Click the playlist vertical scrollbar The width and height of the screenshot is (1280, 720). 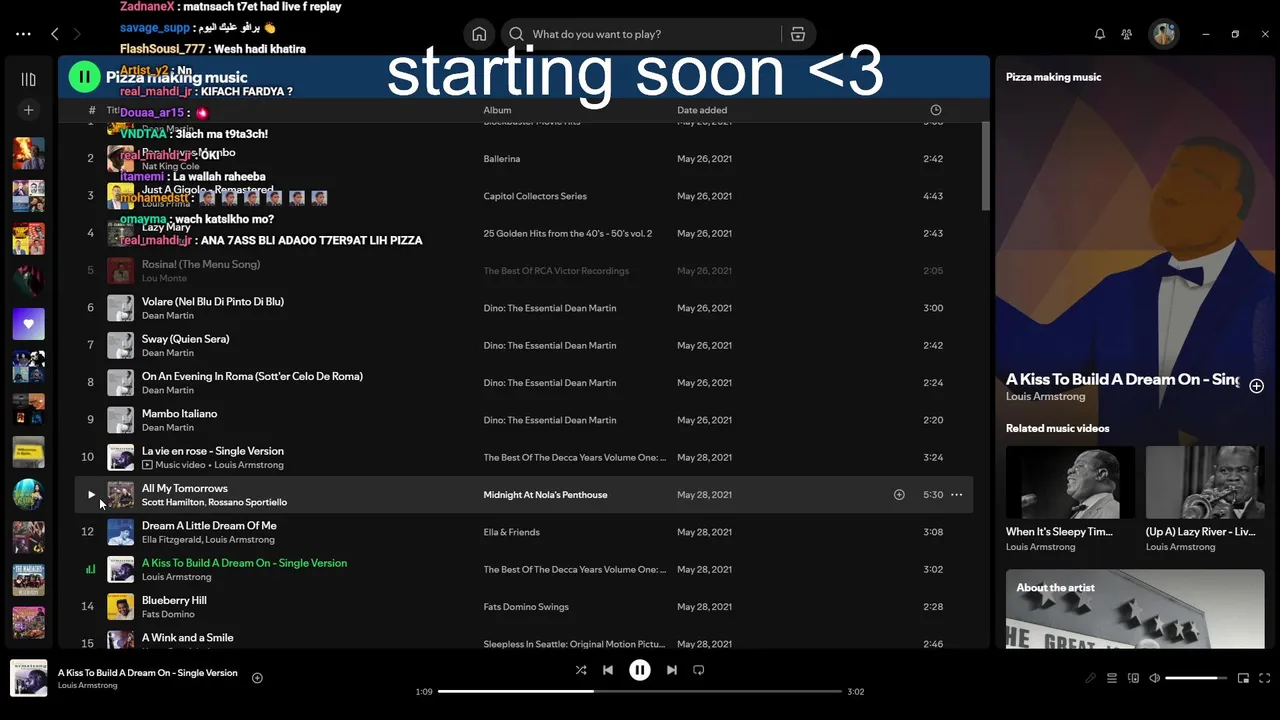coord(985,167)
